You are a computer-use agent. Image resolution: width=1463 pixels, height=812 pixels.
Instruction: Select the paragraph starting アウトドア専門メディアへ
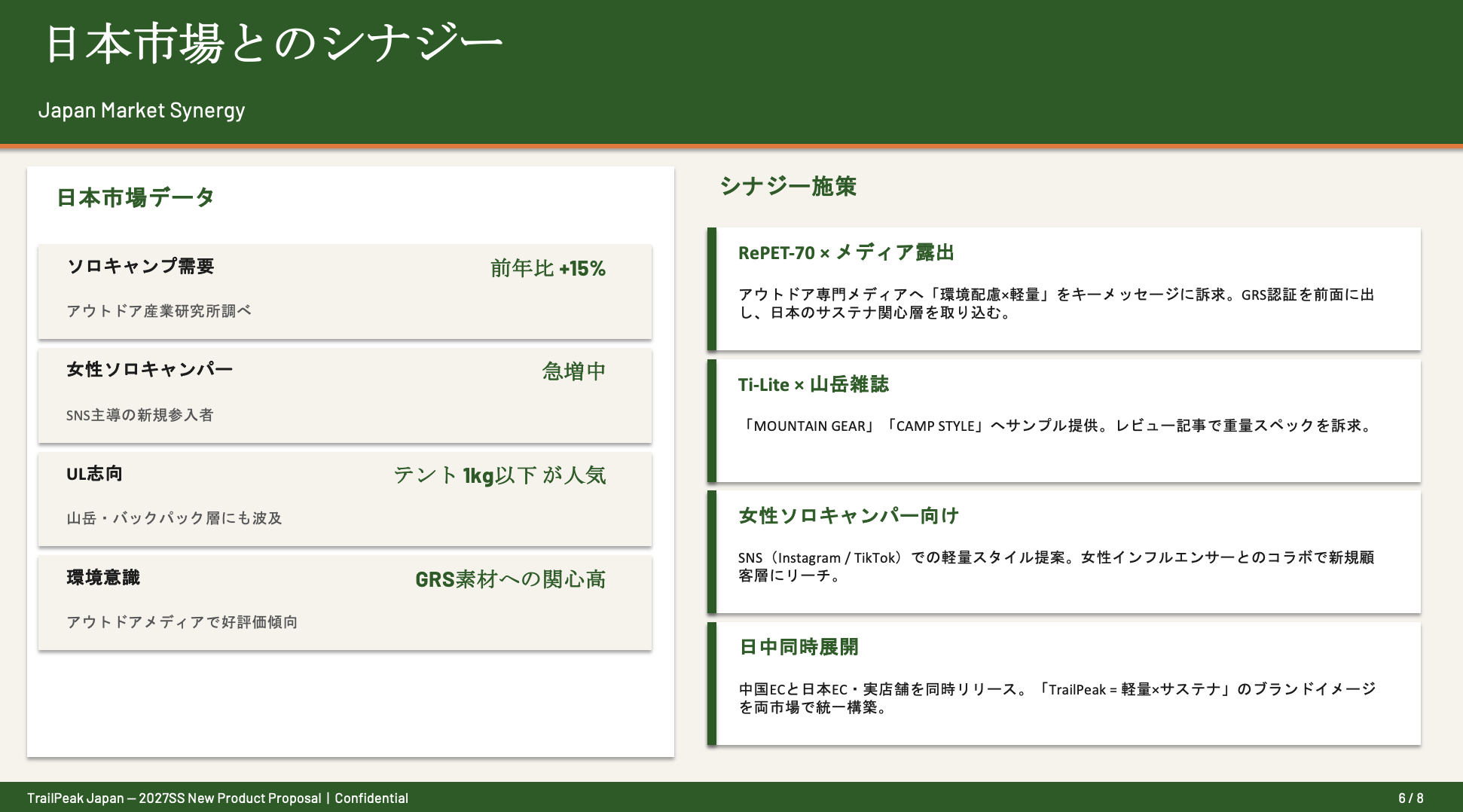(x=1056, y=304)
